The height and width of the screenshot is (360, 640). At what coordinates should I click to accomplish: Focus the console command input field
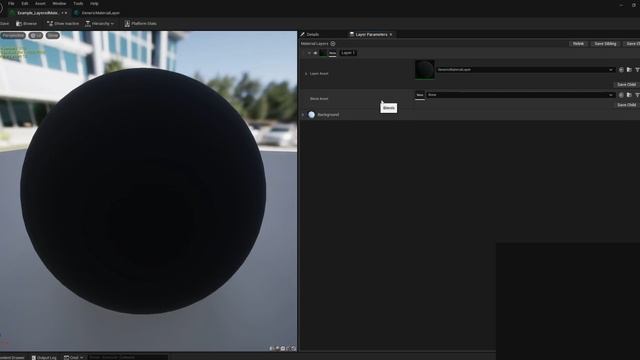[x=127, y=357]
